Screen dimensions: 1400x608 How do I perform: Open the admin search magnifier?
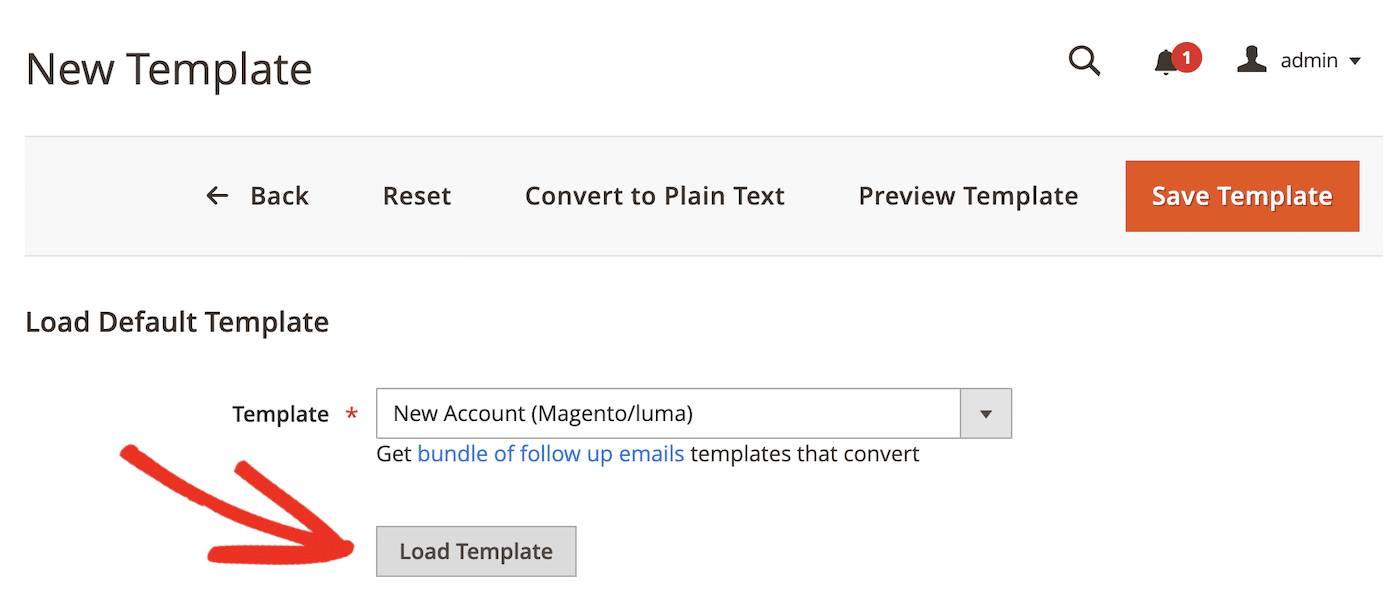[1084, 61]
